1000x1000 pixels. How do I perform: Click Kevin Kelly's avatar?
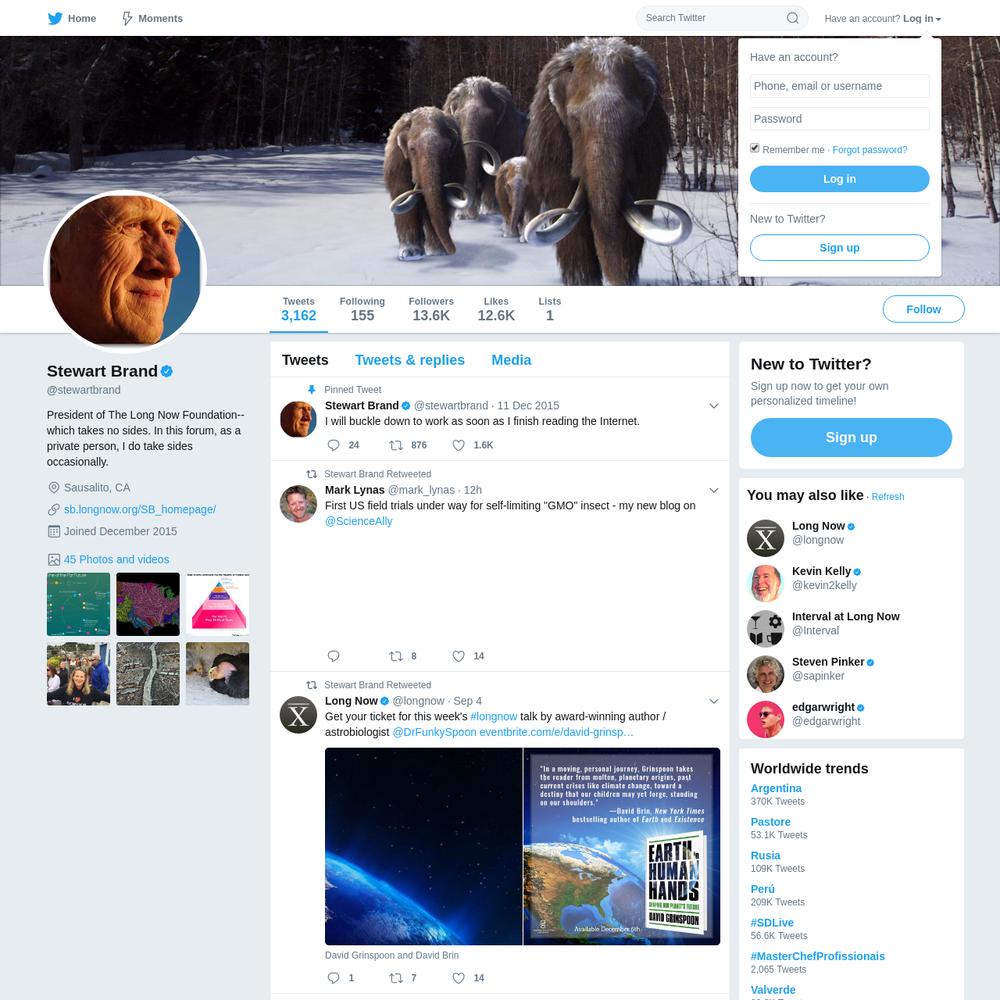coord(765,584)
